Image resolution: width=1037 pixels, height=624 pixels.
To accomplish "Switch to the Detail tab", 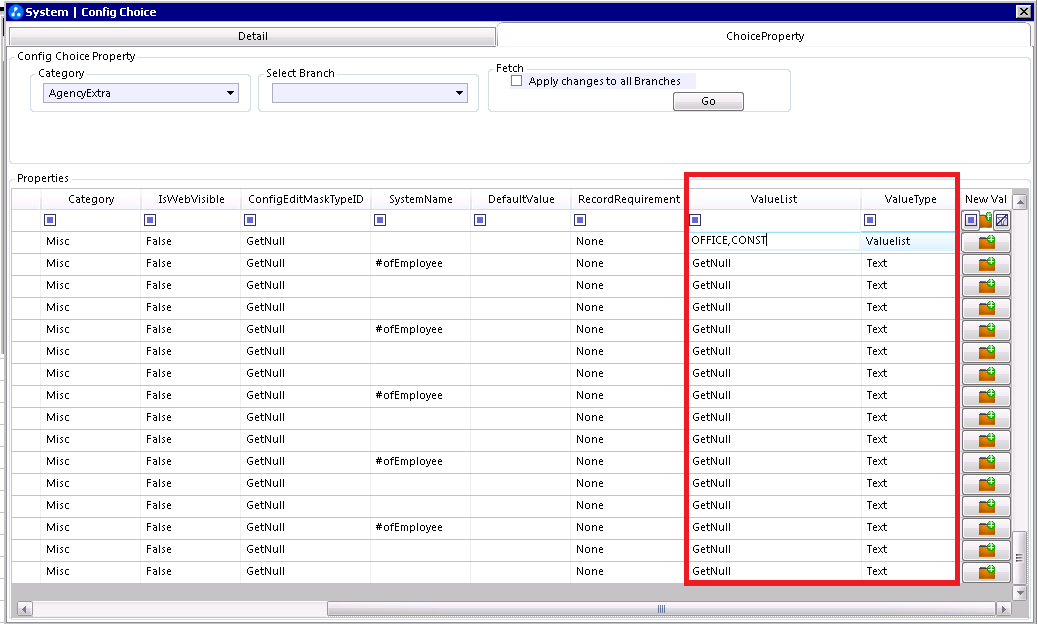I will click(x=253, y=36).
